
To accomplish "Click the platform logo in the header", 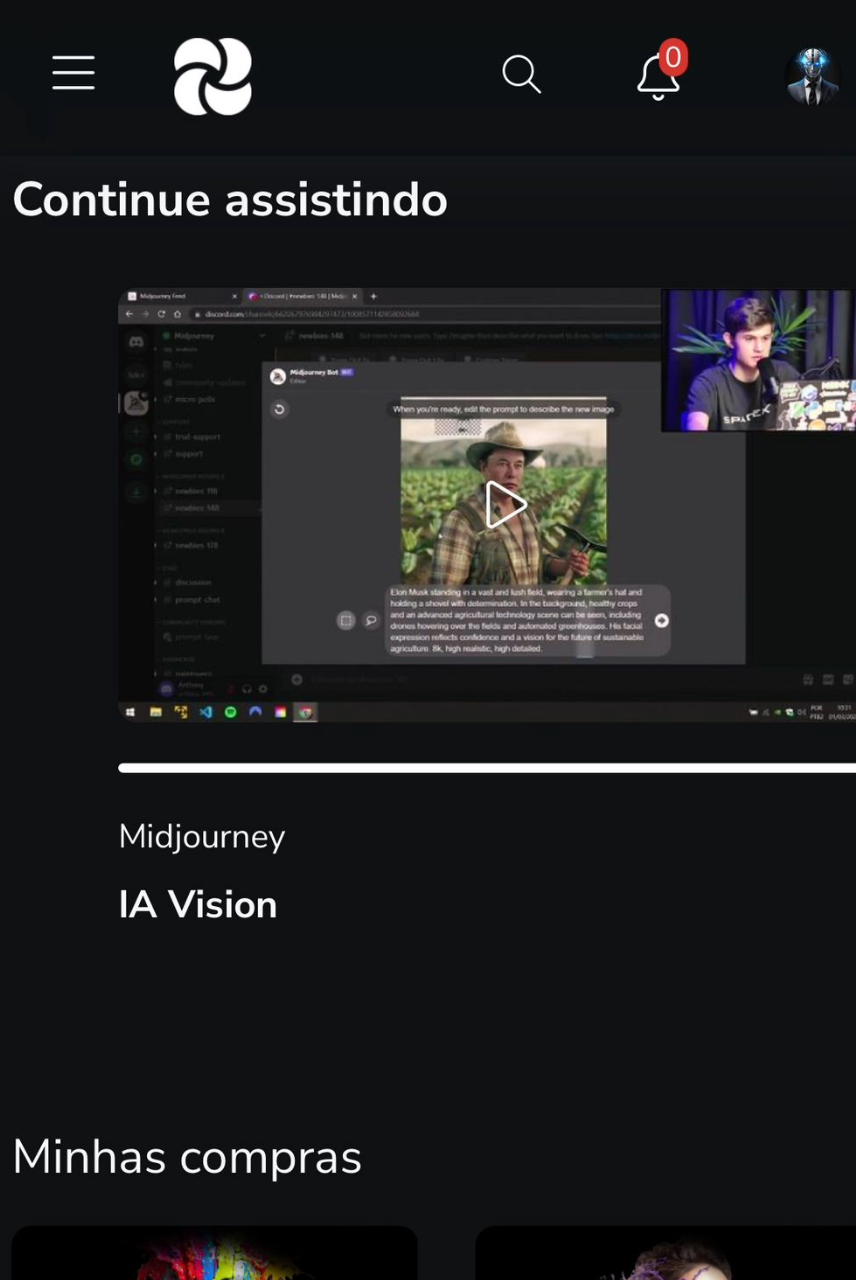I will tap(212, 76).
